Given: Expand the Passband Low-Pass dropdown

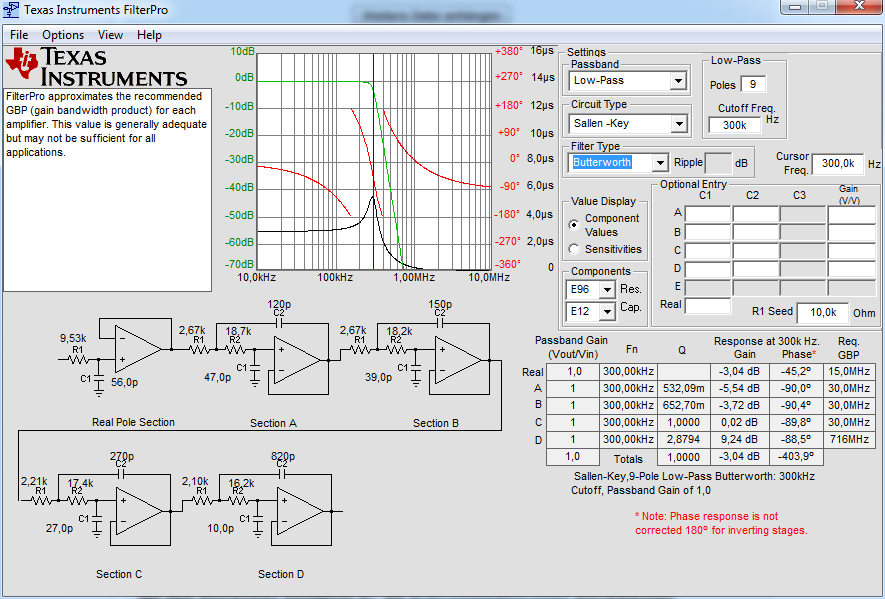Looking at the screenshot, I should (x=678, y=81).
